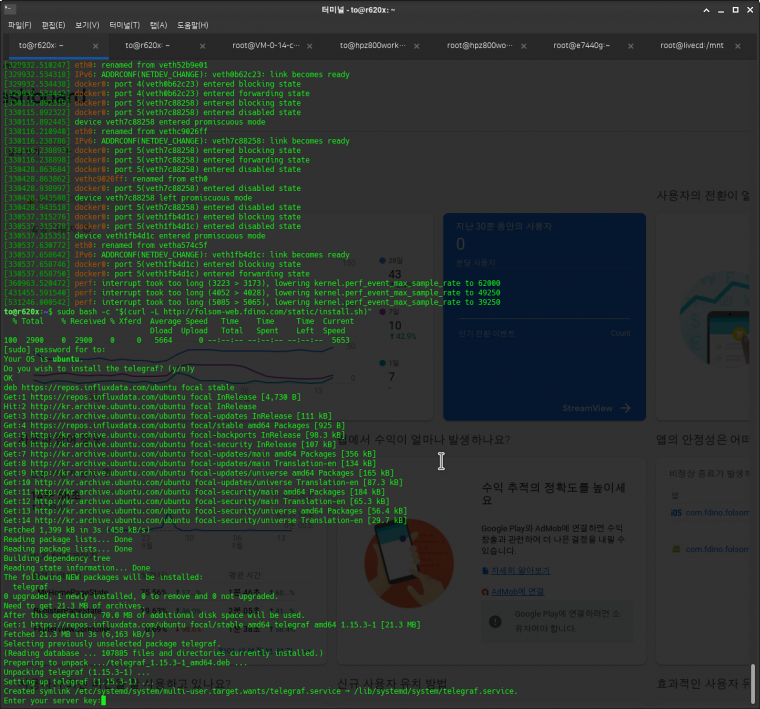Click the 'sample_rate to 39250' perf line
This screenshot has width=760, height=709.
click(252, 302)
